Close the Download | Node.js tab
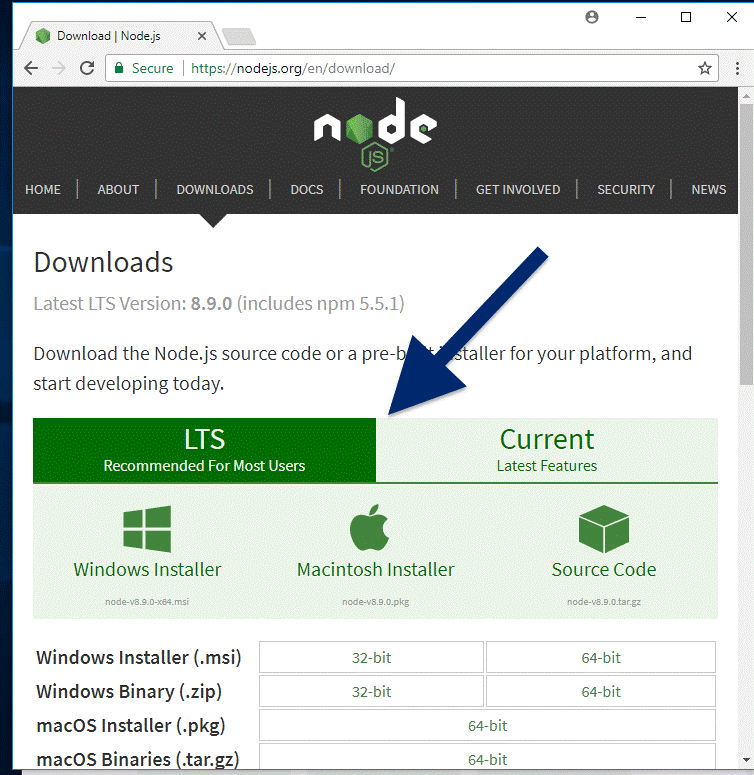 (202, 36)
